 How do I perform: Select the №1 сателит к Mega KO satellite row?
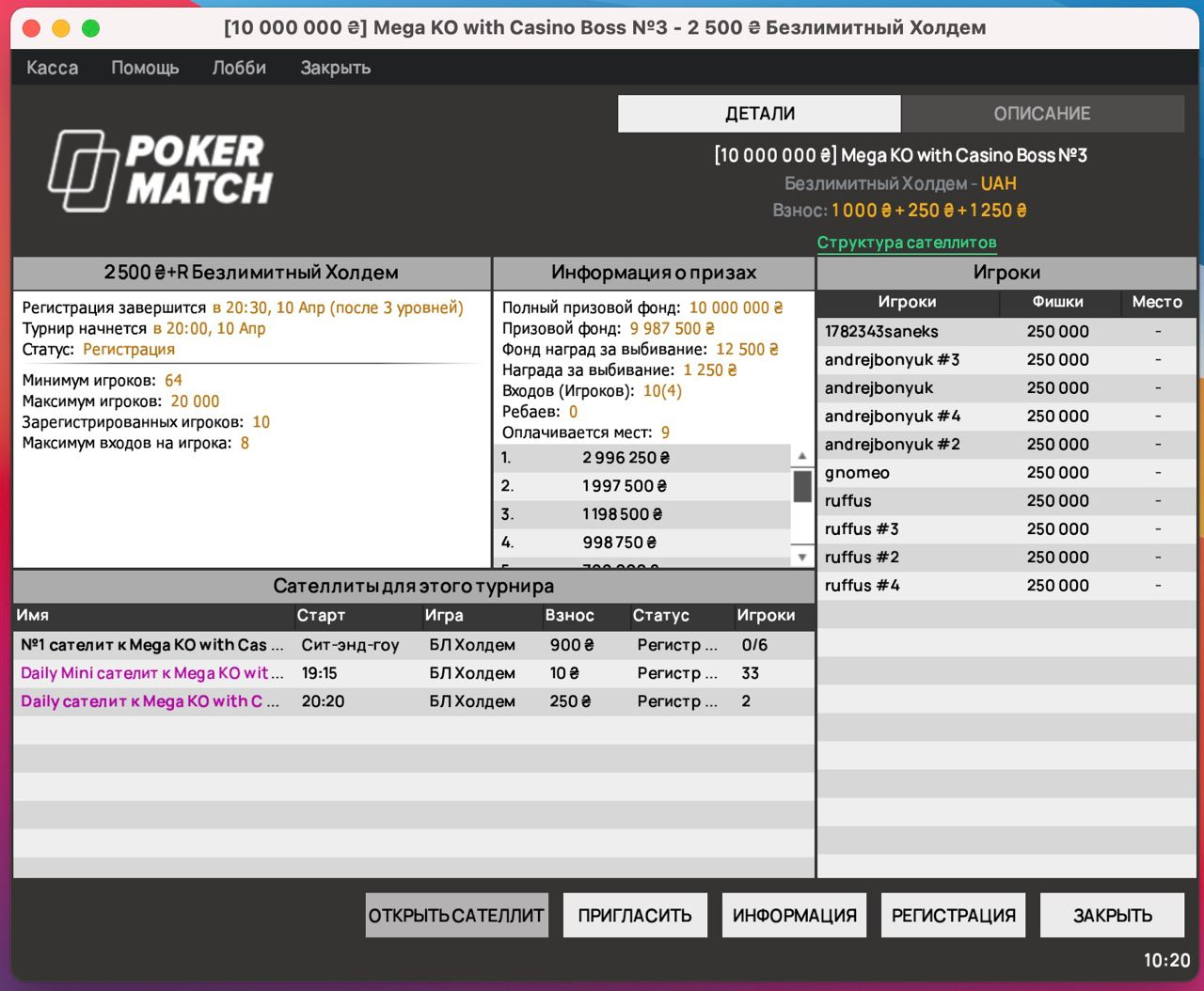coord(414,645)
